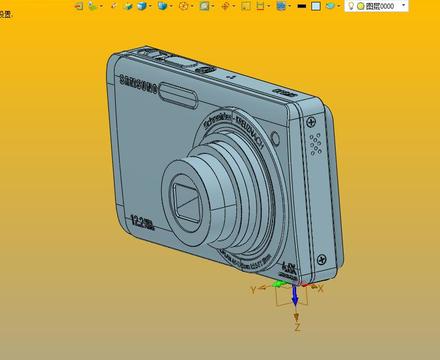Open the layer 0000 dropdown list

[x=404, y=5]
